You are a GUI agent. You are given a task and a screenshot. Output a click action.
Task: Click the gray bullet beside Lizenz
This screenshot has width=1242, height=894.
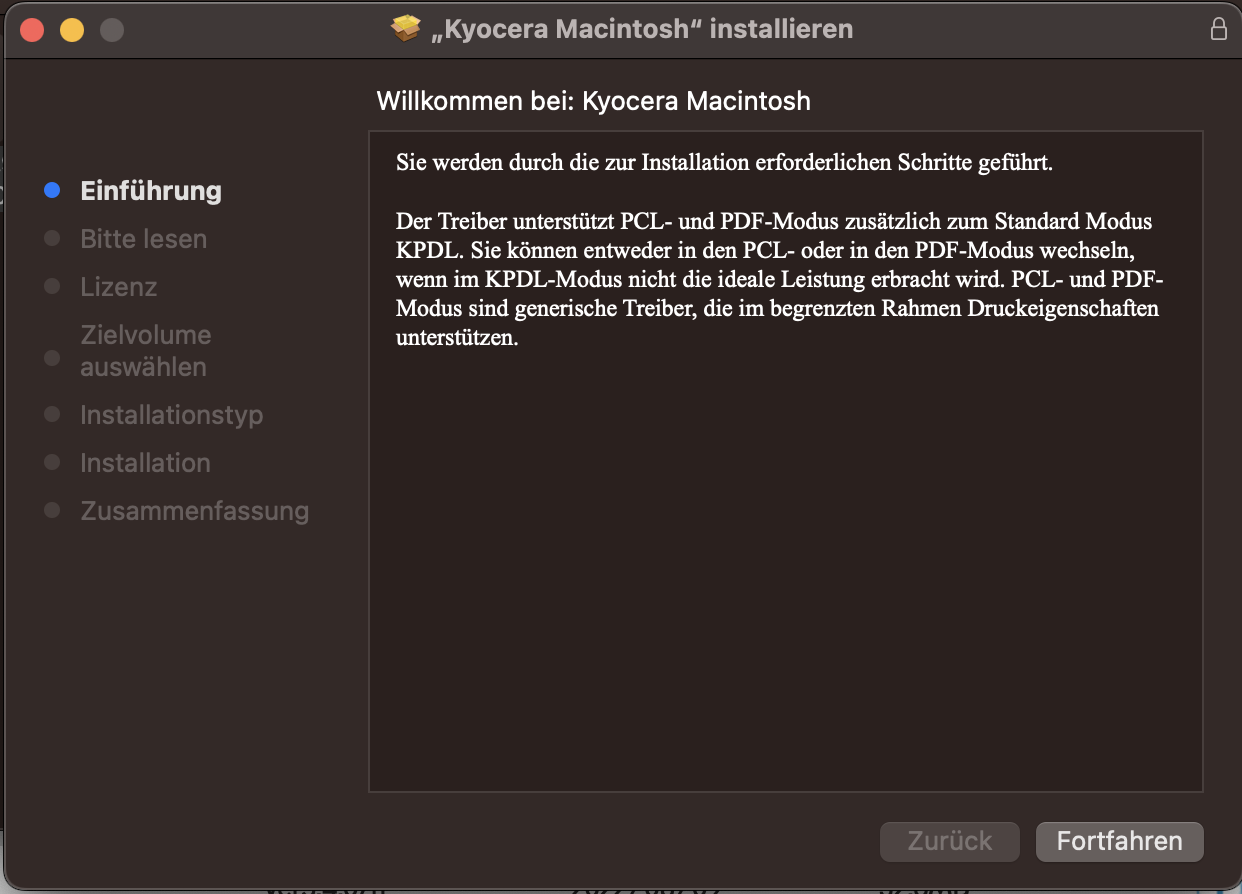53,287
